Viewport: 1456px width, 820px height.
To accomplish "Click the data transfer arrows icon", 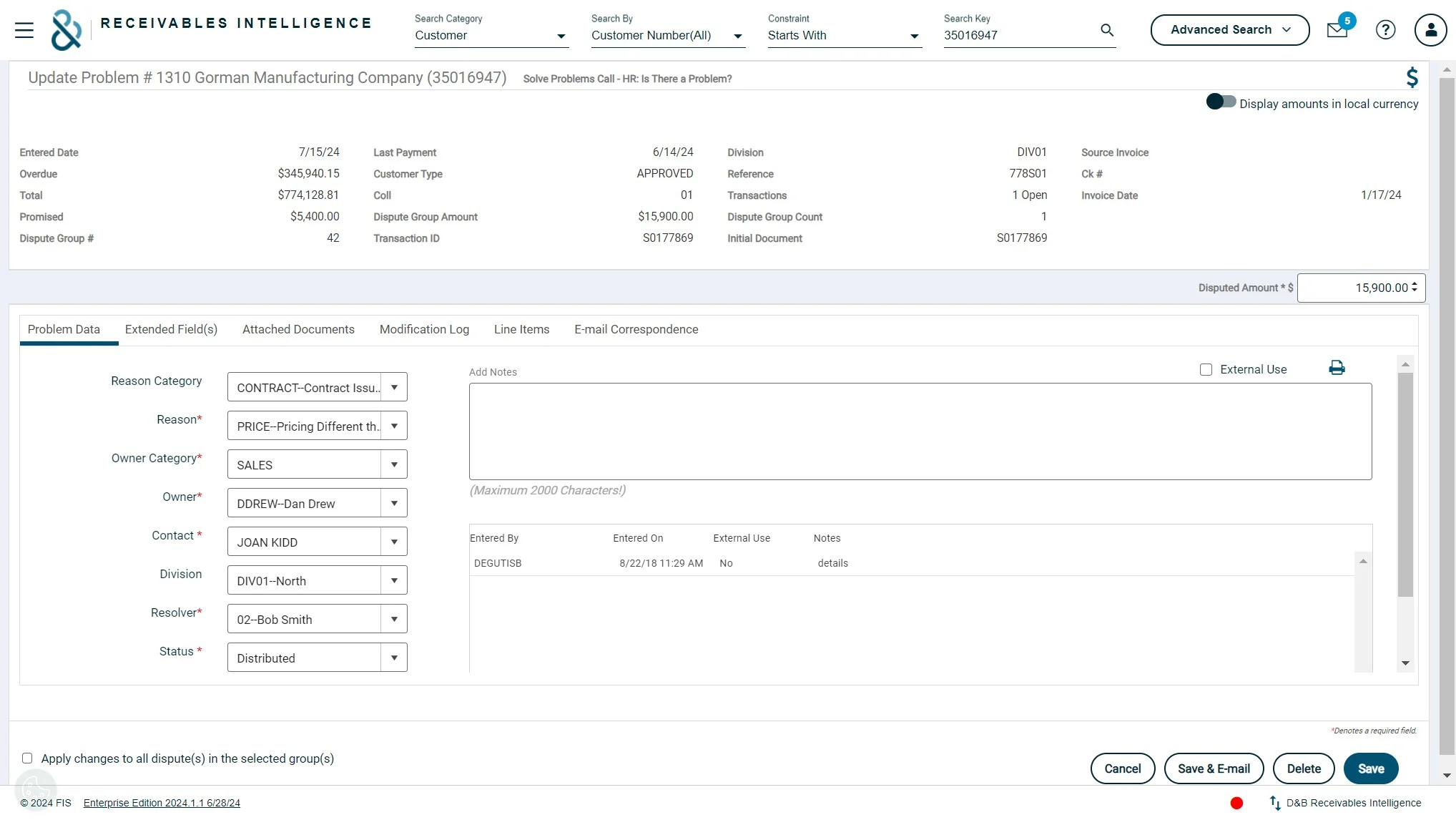I will pos(1274,803).
